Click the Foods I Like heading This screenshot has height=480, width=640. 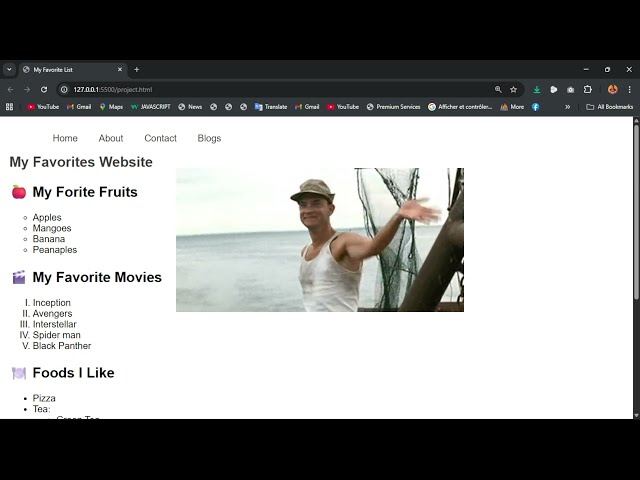point(73,373)
